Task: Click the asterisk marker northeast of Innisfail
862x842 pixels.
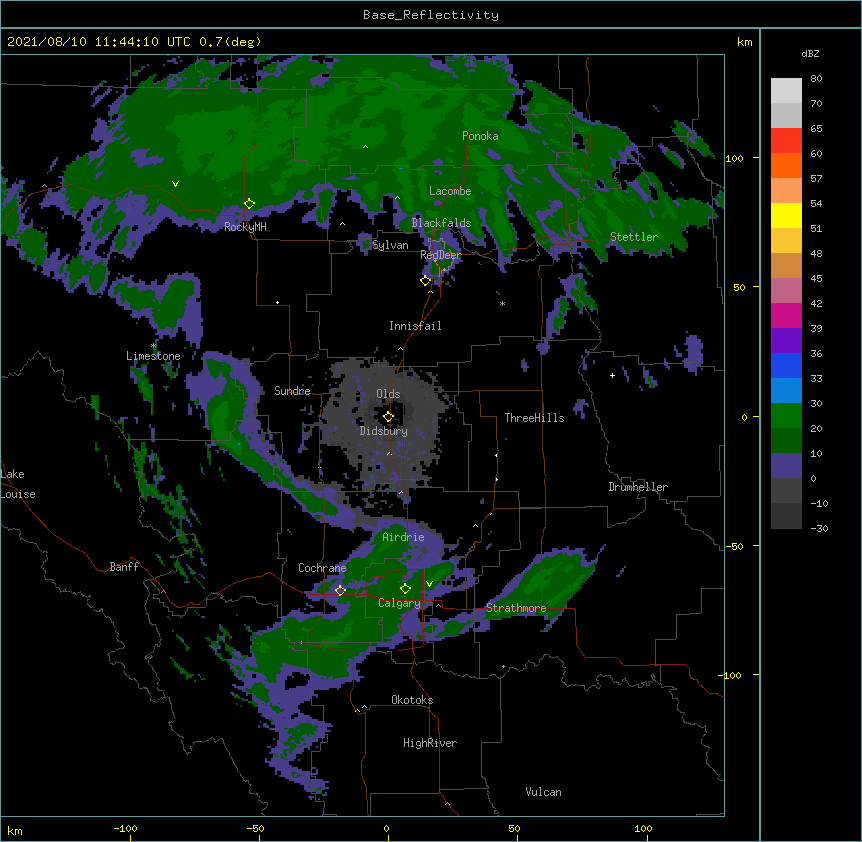Action: (502, 304)
